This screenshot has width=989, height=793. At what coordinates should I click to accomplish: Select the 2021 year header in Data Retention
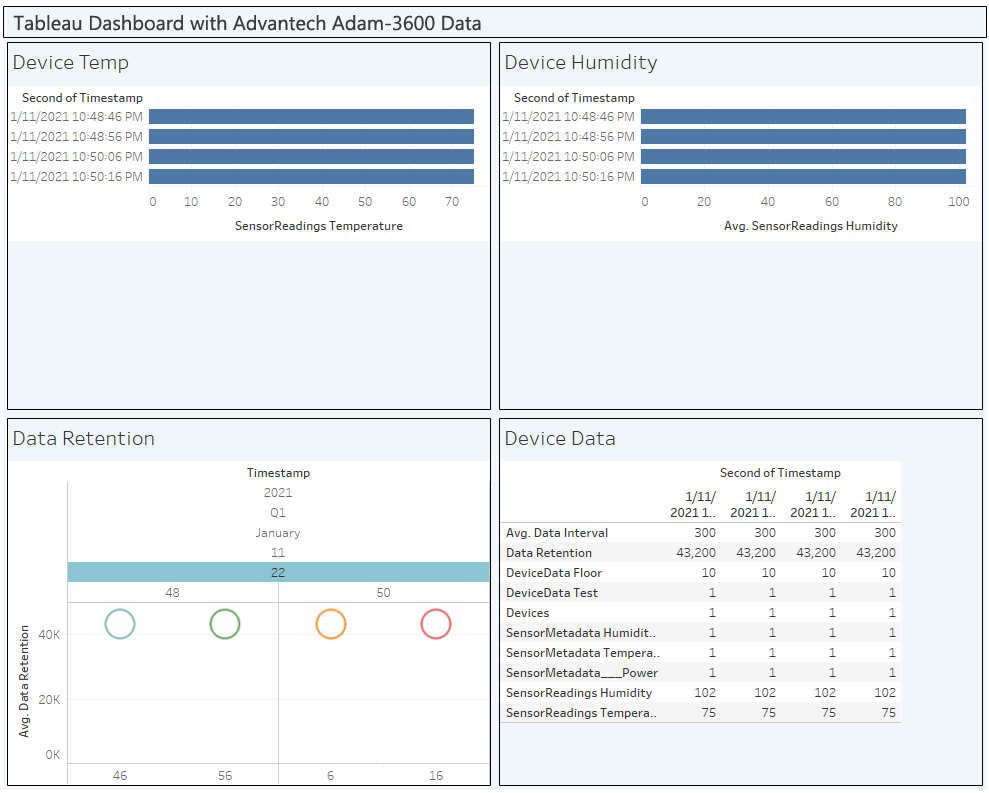[x=278, y=493]
